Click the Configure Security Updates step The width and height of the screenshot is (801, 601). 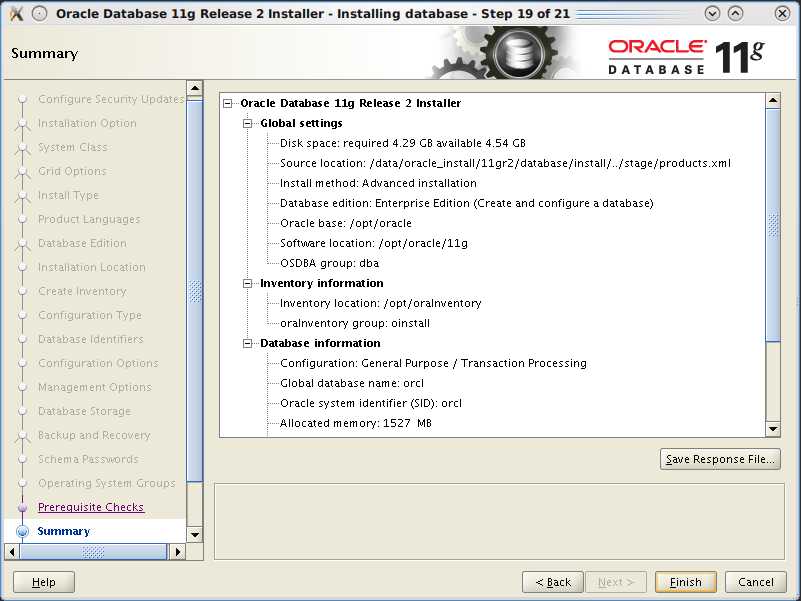coord(111,99)
